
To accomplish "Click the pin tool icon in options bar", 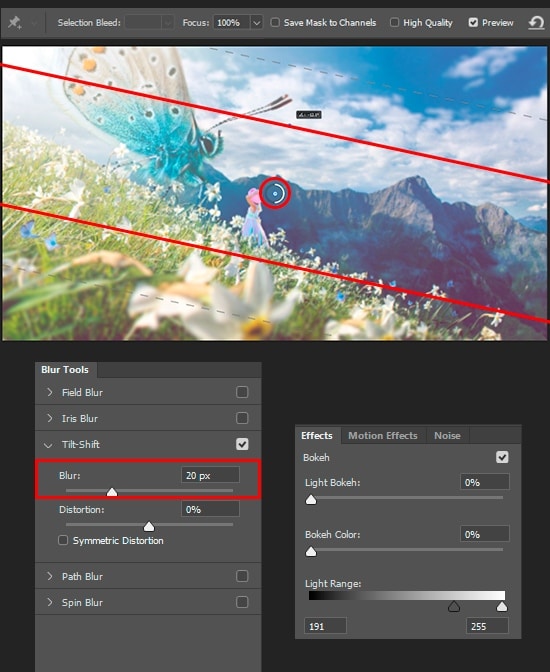I will tap(15, 22).
